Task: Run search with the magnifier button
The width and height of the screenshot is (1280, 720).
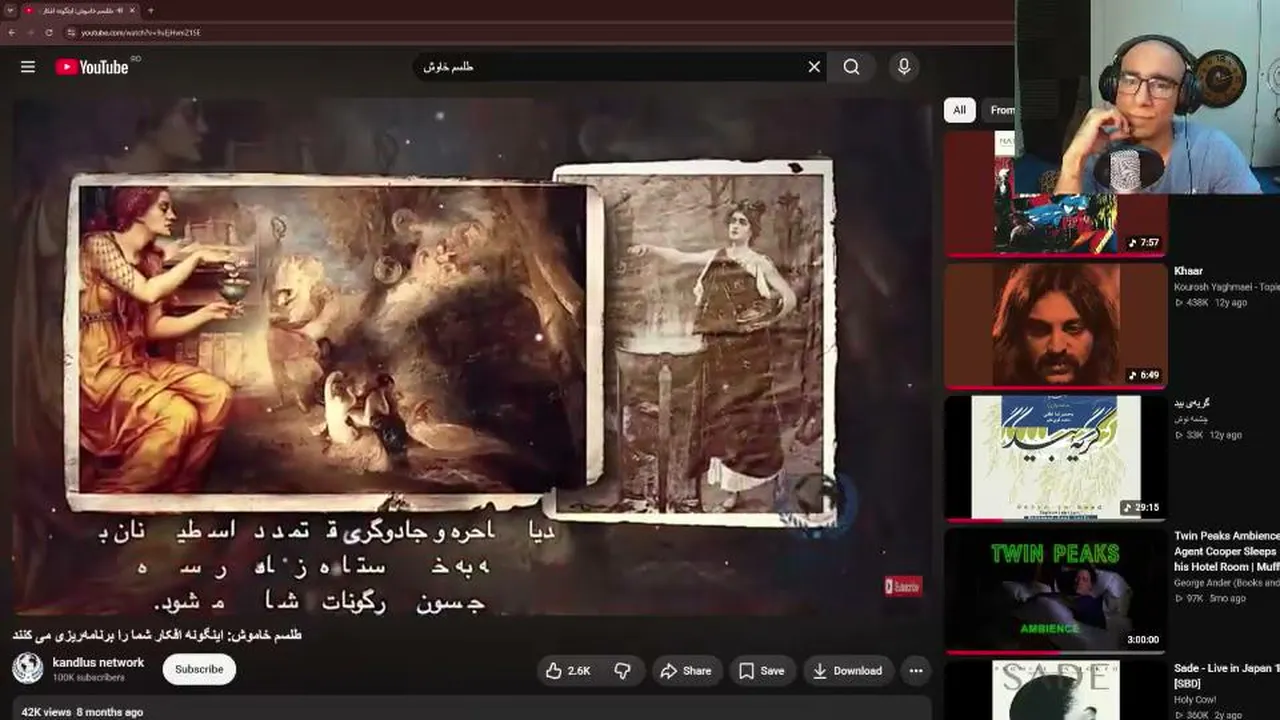Action: tap(851, 67)
